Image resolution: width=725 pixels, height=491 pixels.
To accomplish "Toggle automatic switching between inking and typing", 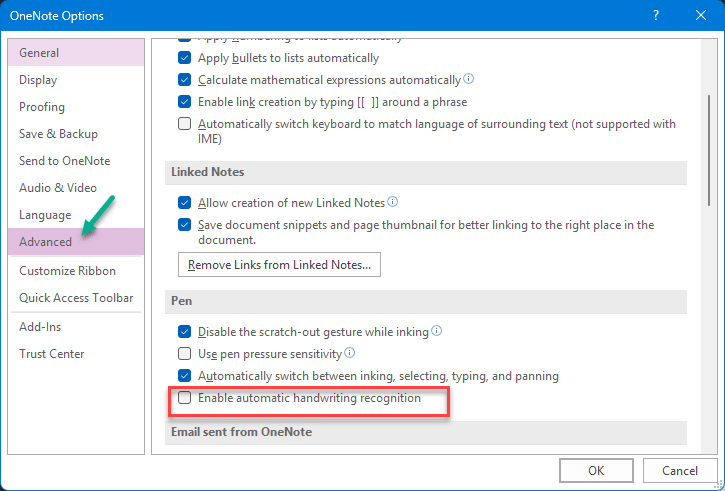I will click(184, 375).
